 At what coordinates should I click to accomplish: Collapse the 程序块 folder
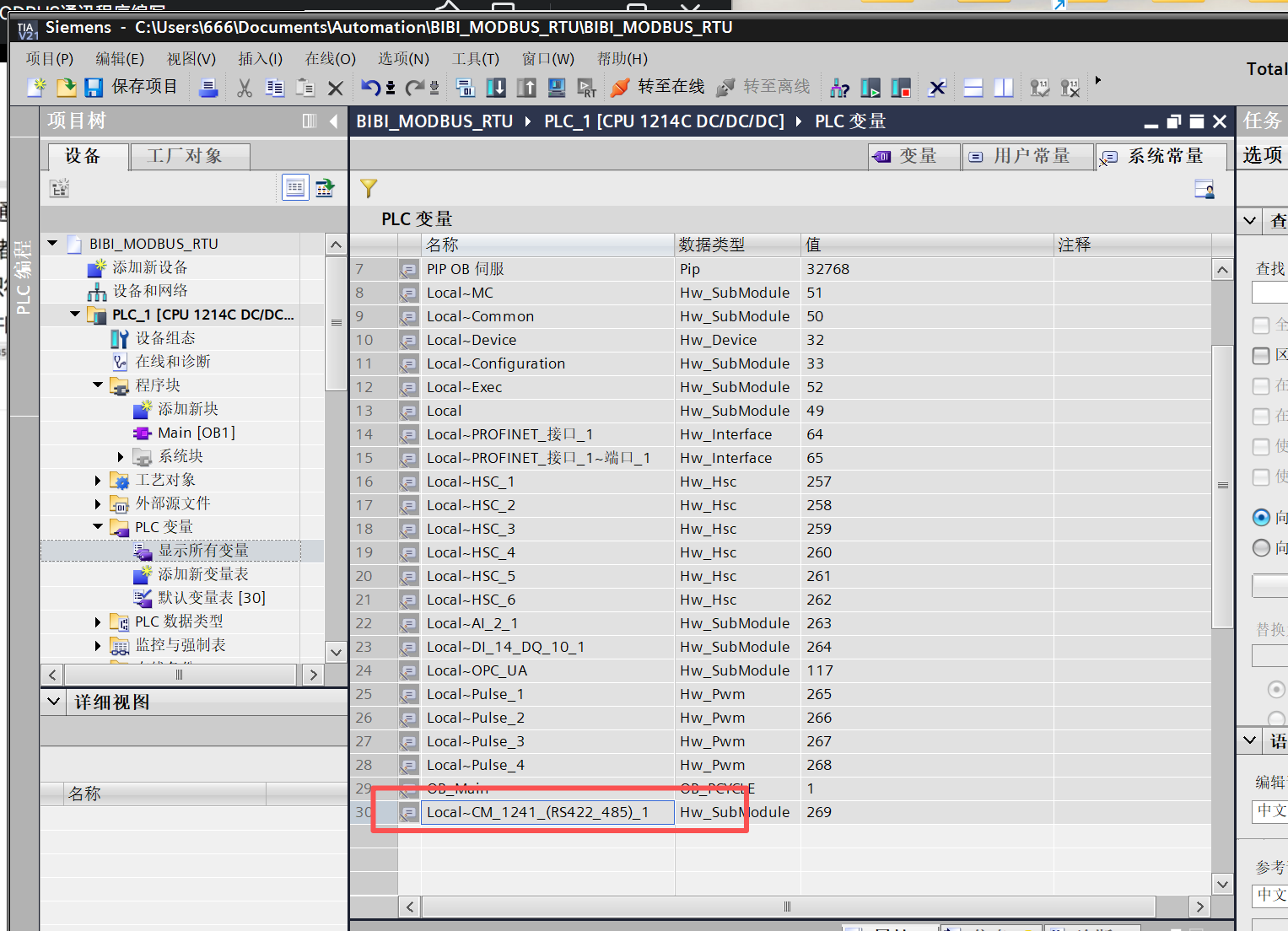(98, 385)
